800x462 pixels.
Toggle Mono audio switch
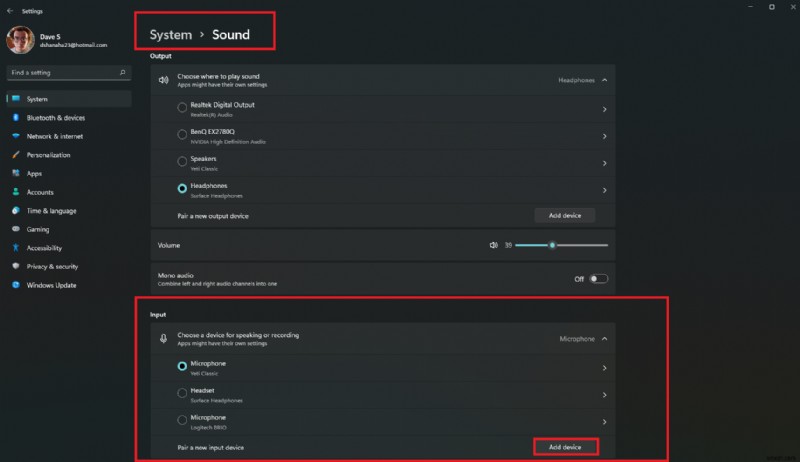point(598,279)
